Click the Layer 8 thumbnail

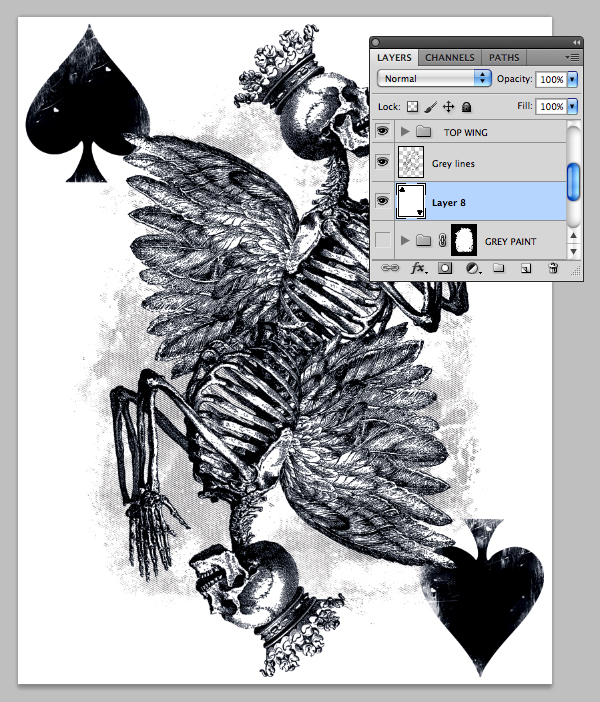point(411,201)
